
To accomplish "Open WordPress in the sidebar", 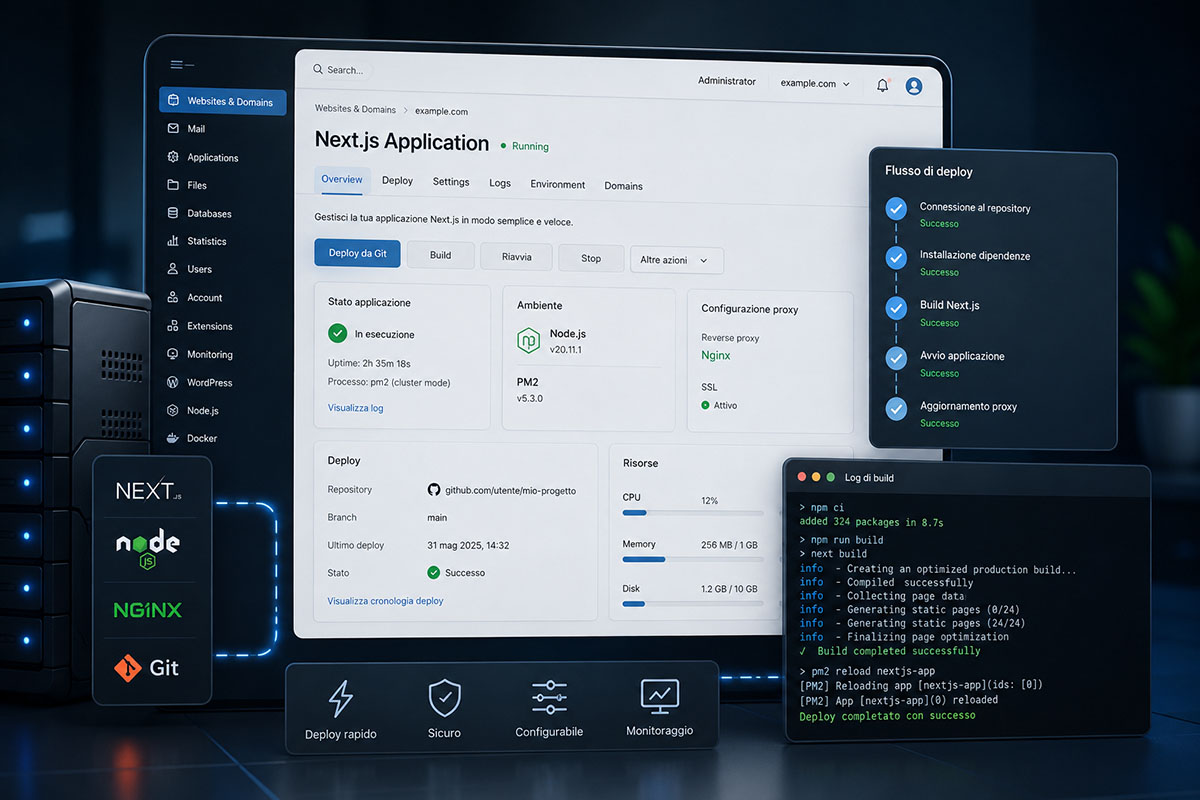I will pyautogui.click(x=199, y=382).
